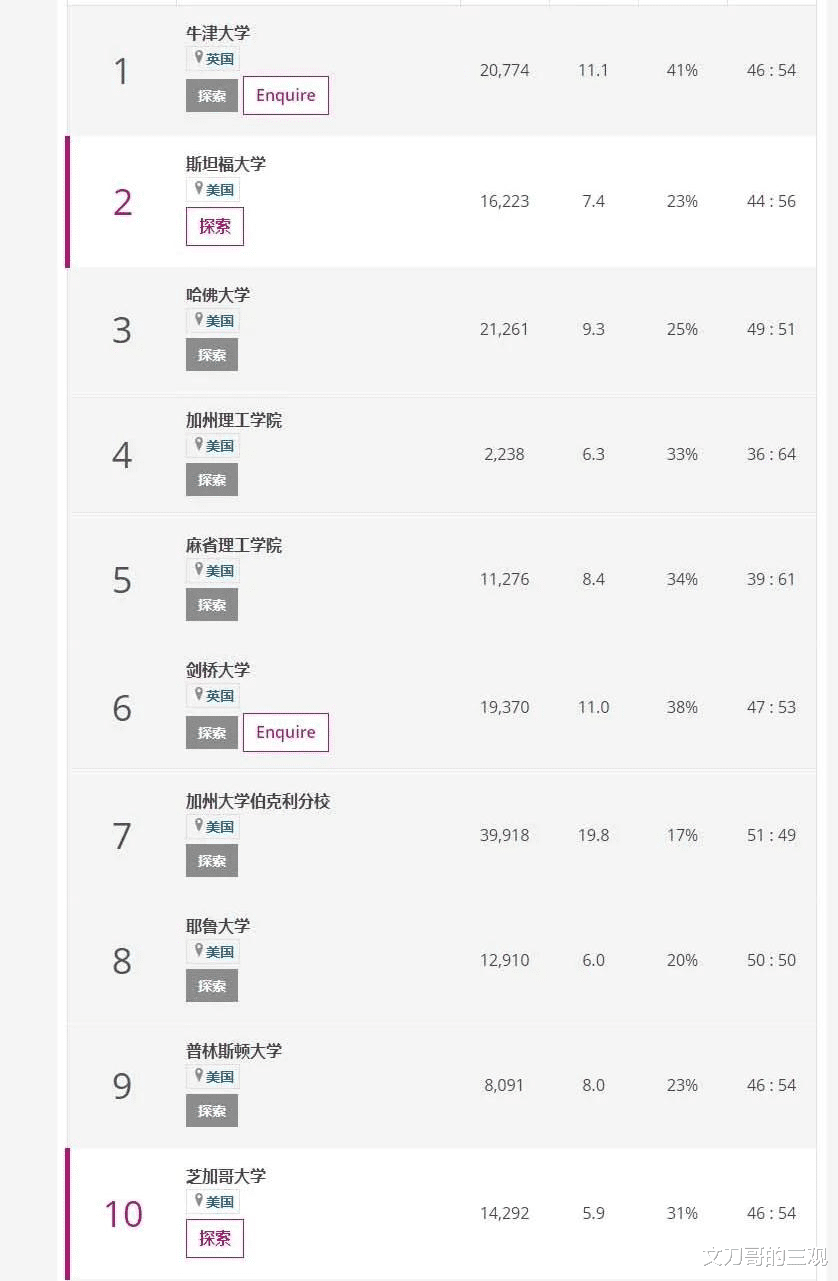The height and width of the screenshot is (1281, 838).
Task: Open the 普林斯顿大学 university link
Action: [234, 1051]
